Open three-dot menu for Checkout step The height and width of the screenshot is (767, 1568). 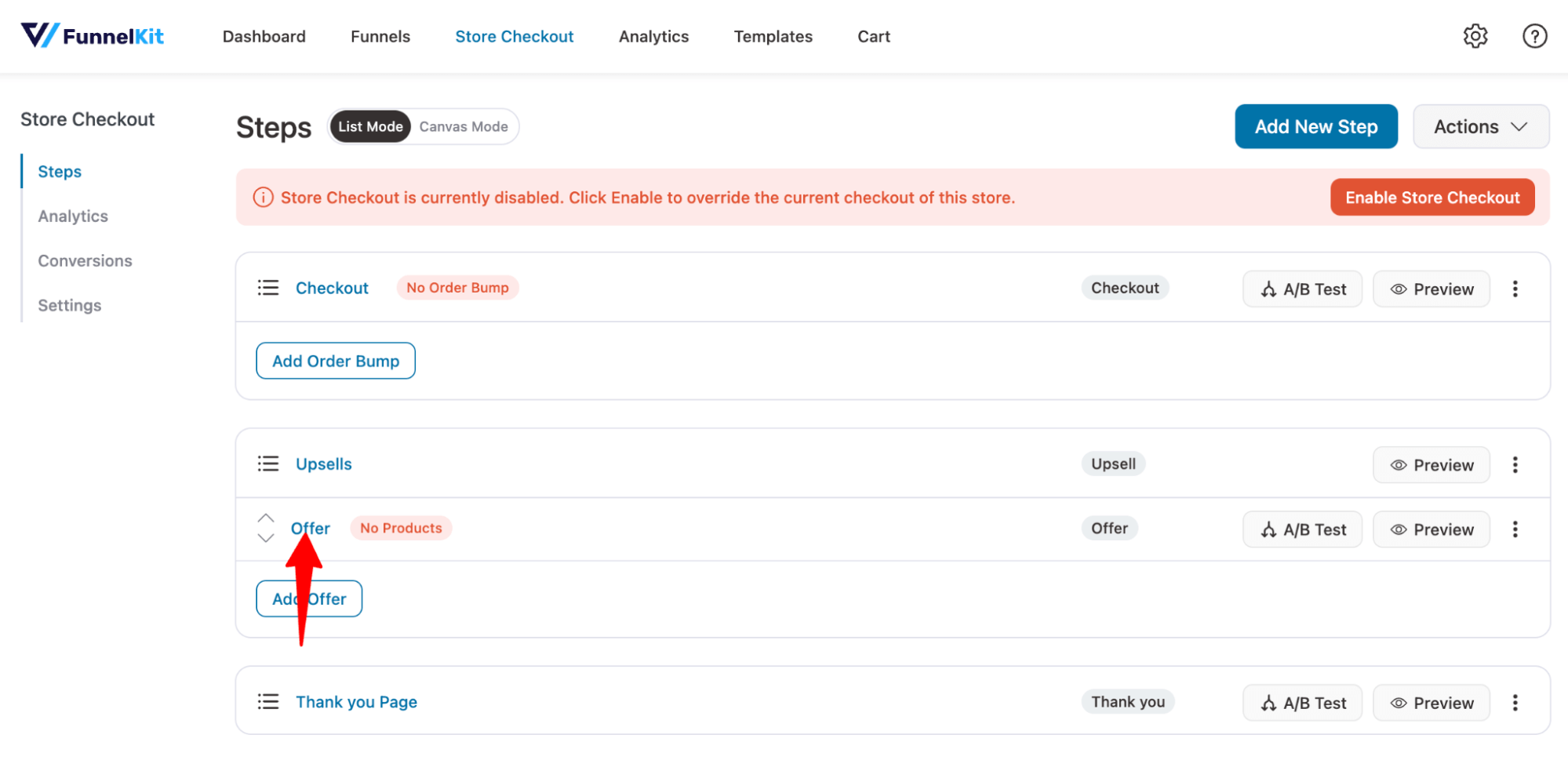1515,289
